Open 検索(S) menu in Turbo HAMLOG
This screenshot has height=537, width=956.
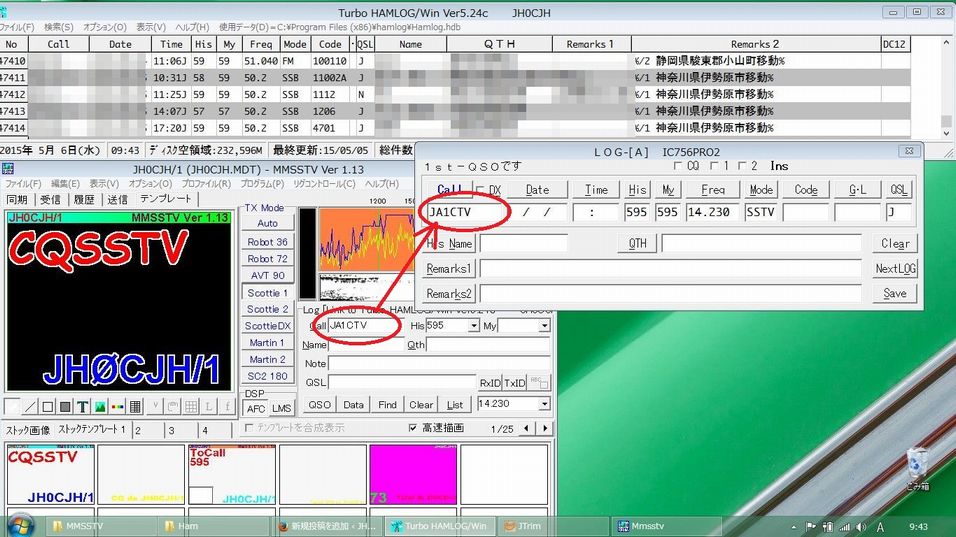(x=59, y=27)
